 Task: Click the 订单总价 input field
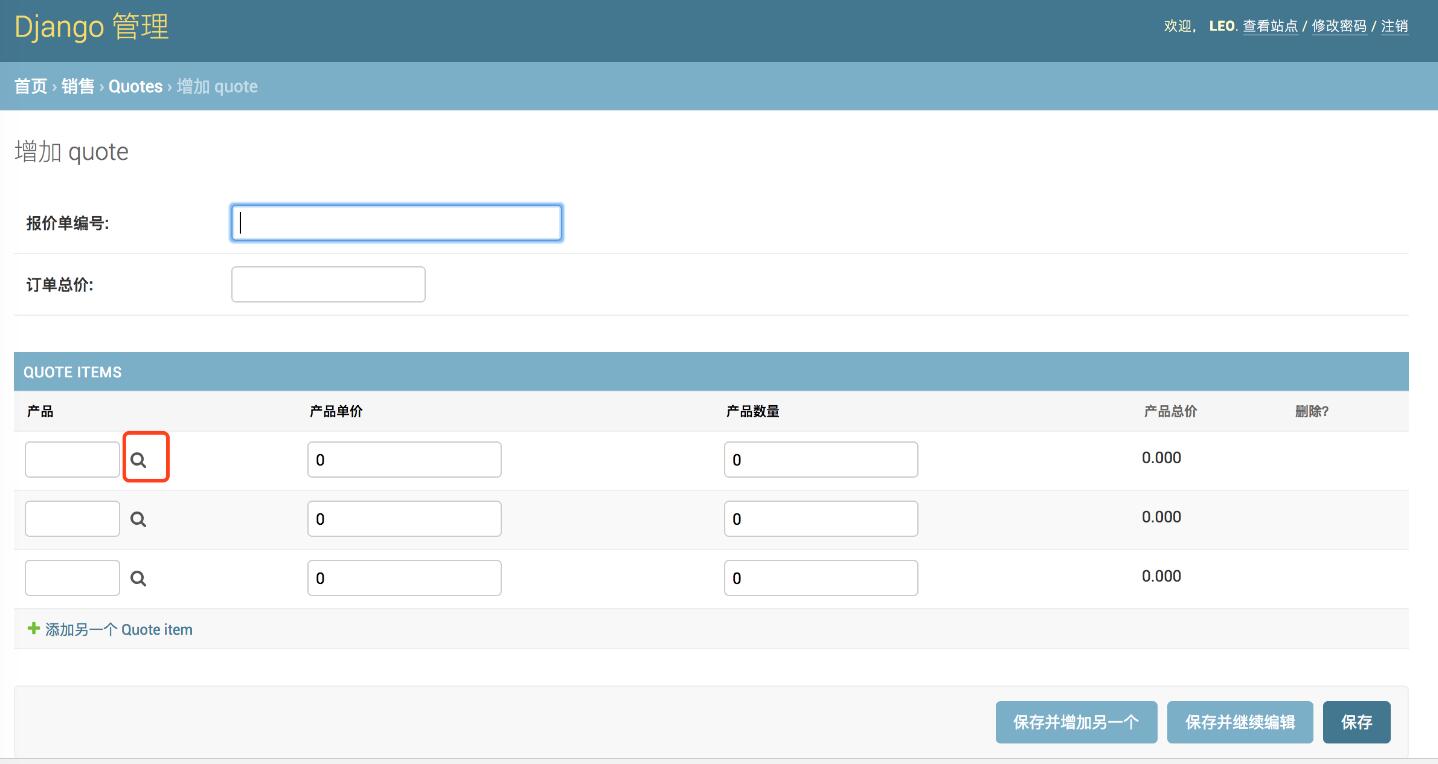coord(328,284)
